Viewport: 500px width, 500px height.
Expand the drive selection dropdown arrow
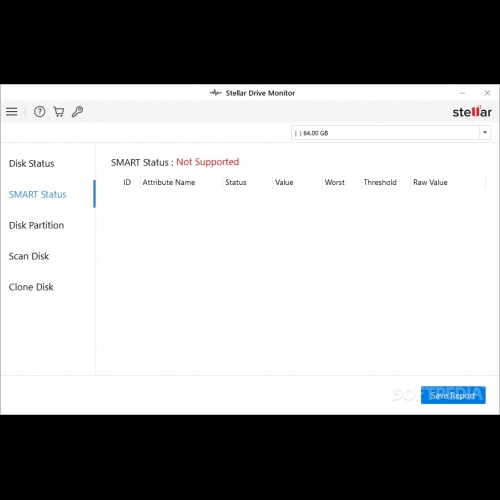485,133
